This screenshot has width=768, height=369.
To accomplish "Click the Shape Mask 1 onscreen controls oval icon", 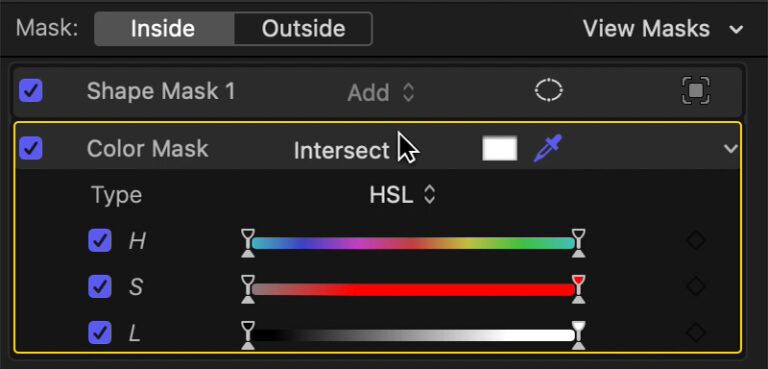I will [549, 91].
